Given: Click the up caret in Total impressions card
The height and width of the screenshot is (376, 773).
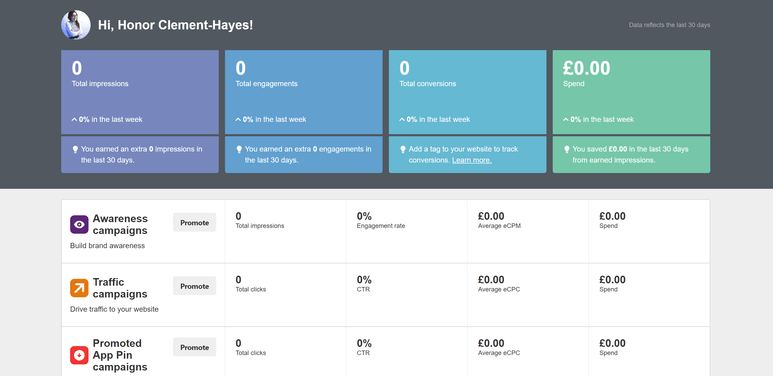Looking at the screenshot, I should coord(74,119).
